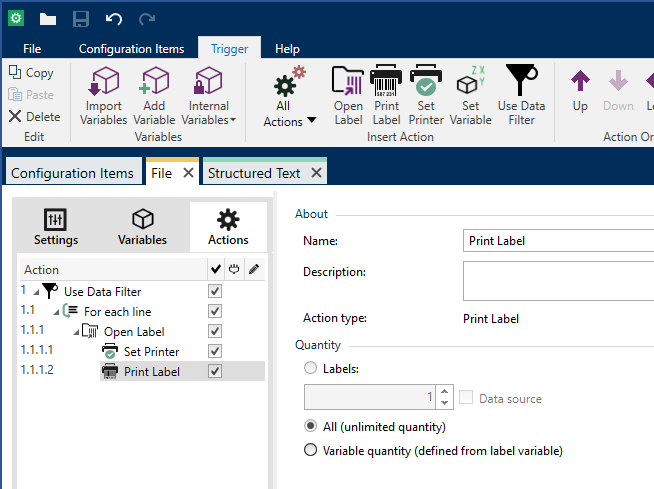Screen dimensions: 654x489
Task: Open the Configuration Items ribbon tab
Action: tap(131, 48)
